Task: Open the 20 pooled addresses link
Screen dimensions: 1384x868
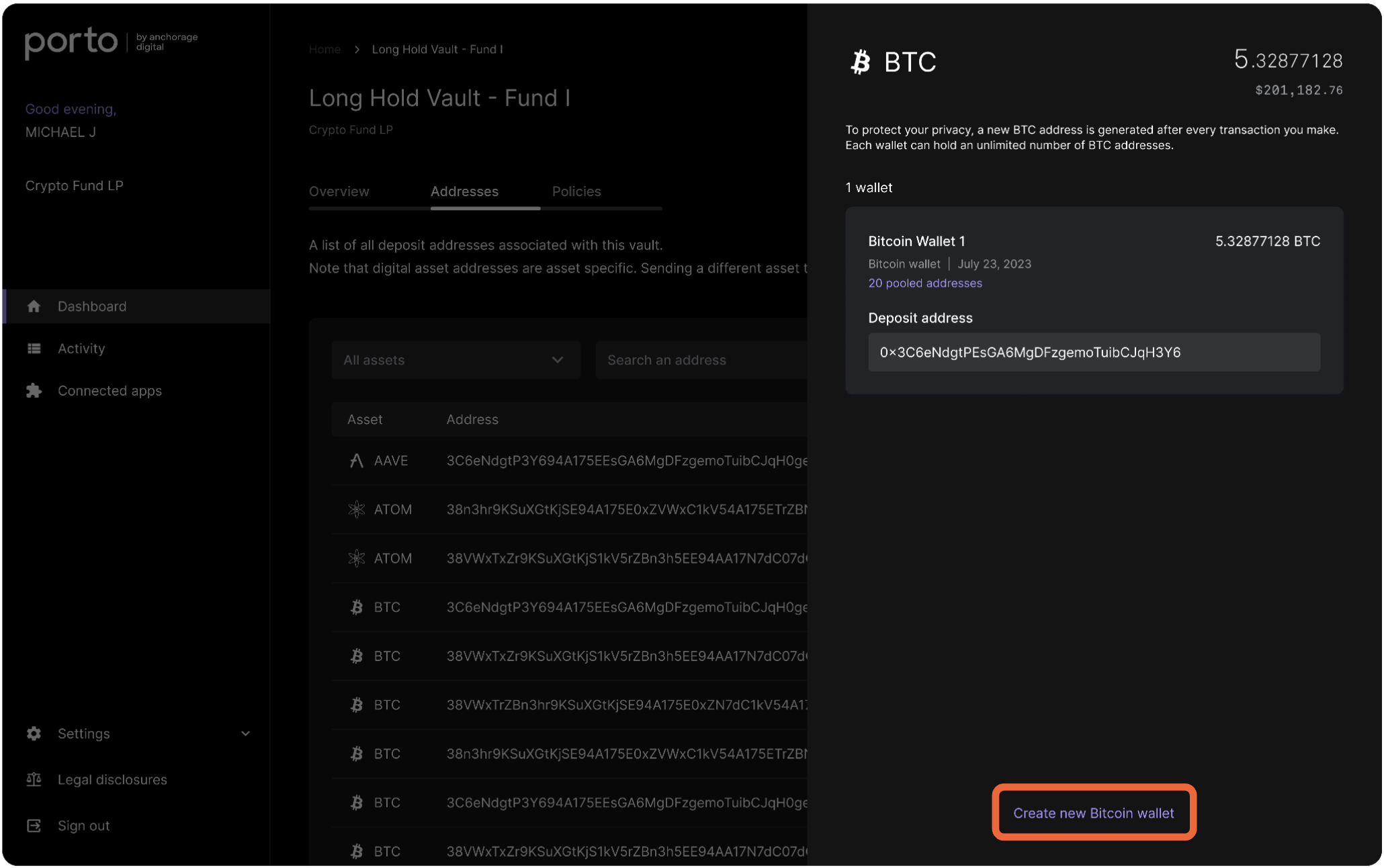Action: tap(925, 283)
